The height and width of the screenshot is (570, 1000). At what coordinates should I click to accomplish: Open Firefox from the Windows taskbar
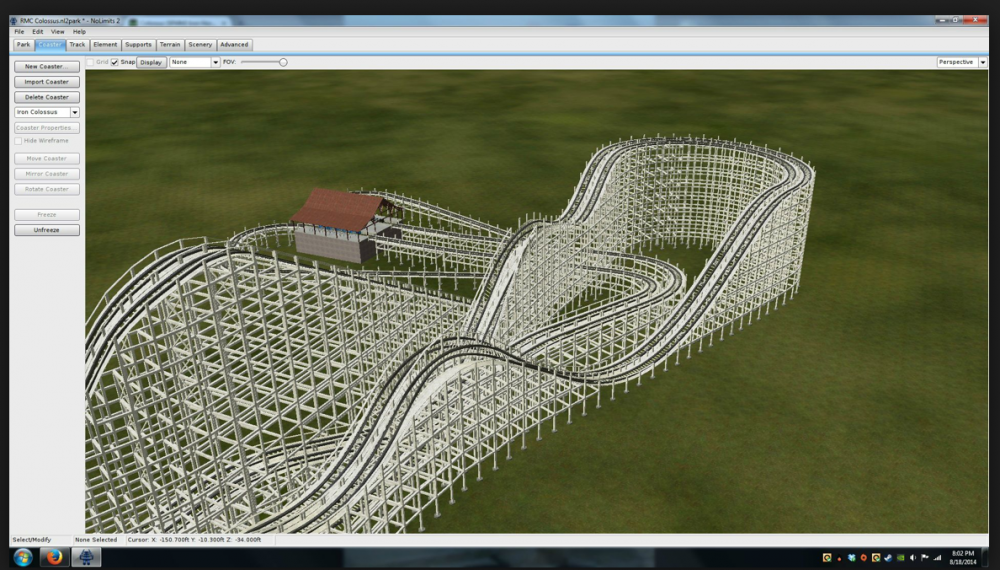pos(54,557)
